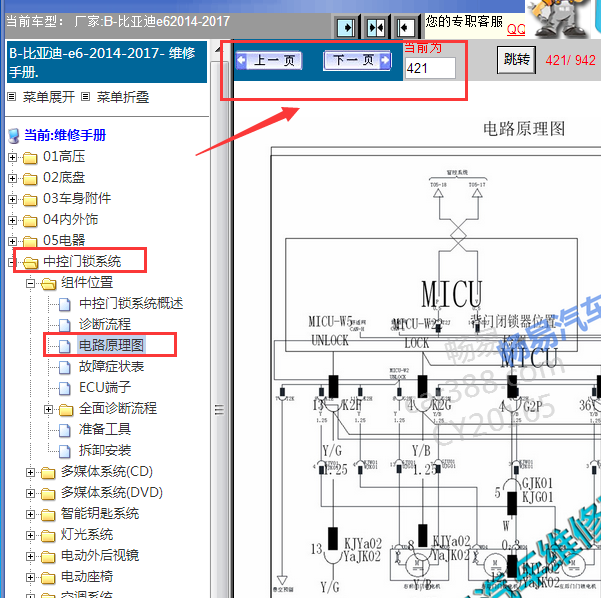Expand the 多媒体系统(CD) folder
601x598 pixels.
30,472
